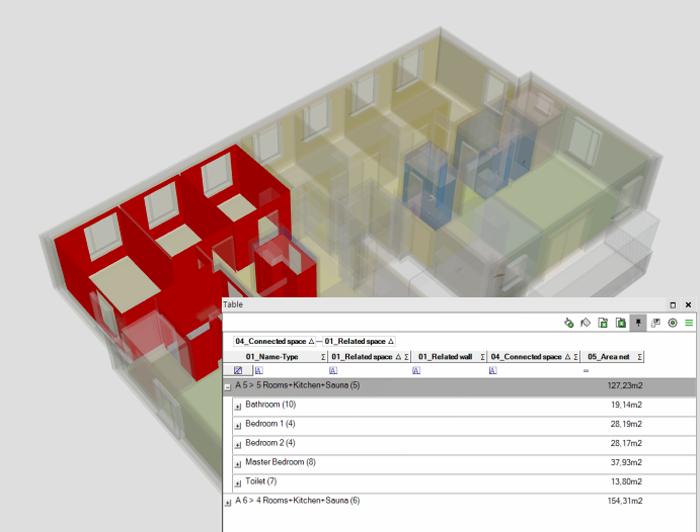Toggle the pin icon in Table toolbar
The width and height of the screenshot is (700, 532).
pyautogui.click(x=638, y=323)
